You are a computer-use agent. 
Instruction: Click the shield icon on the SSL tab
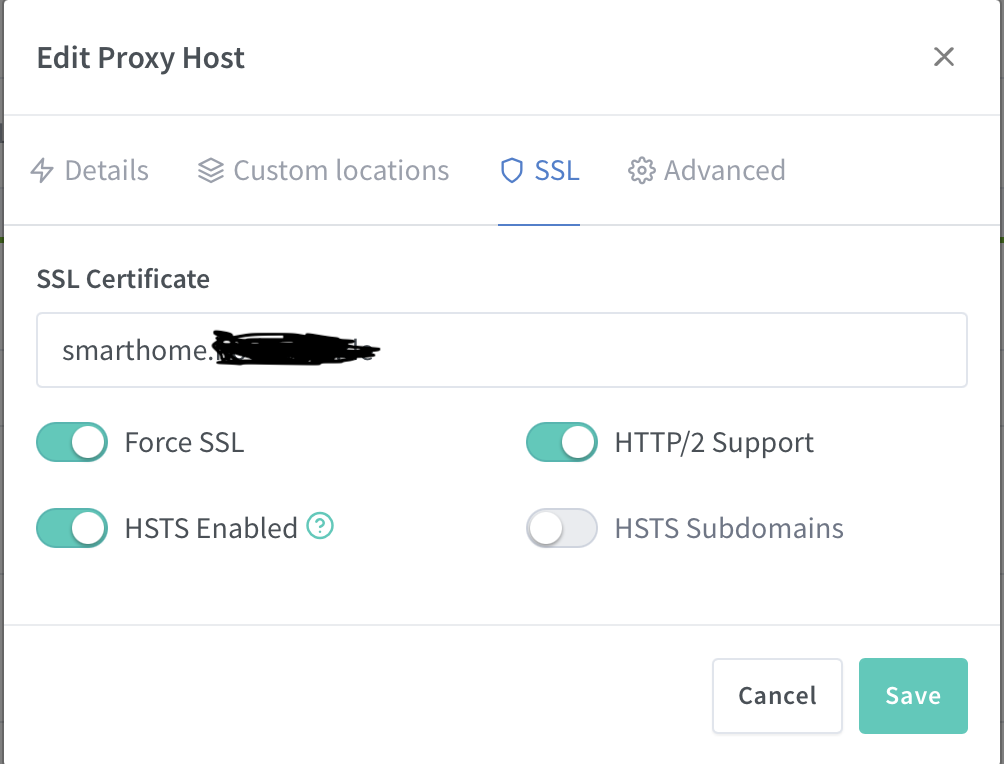pos(512,171)
